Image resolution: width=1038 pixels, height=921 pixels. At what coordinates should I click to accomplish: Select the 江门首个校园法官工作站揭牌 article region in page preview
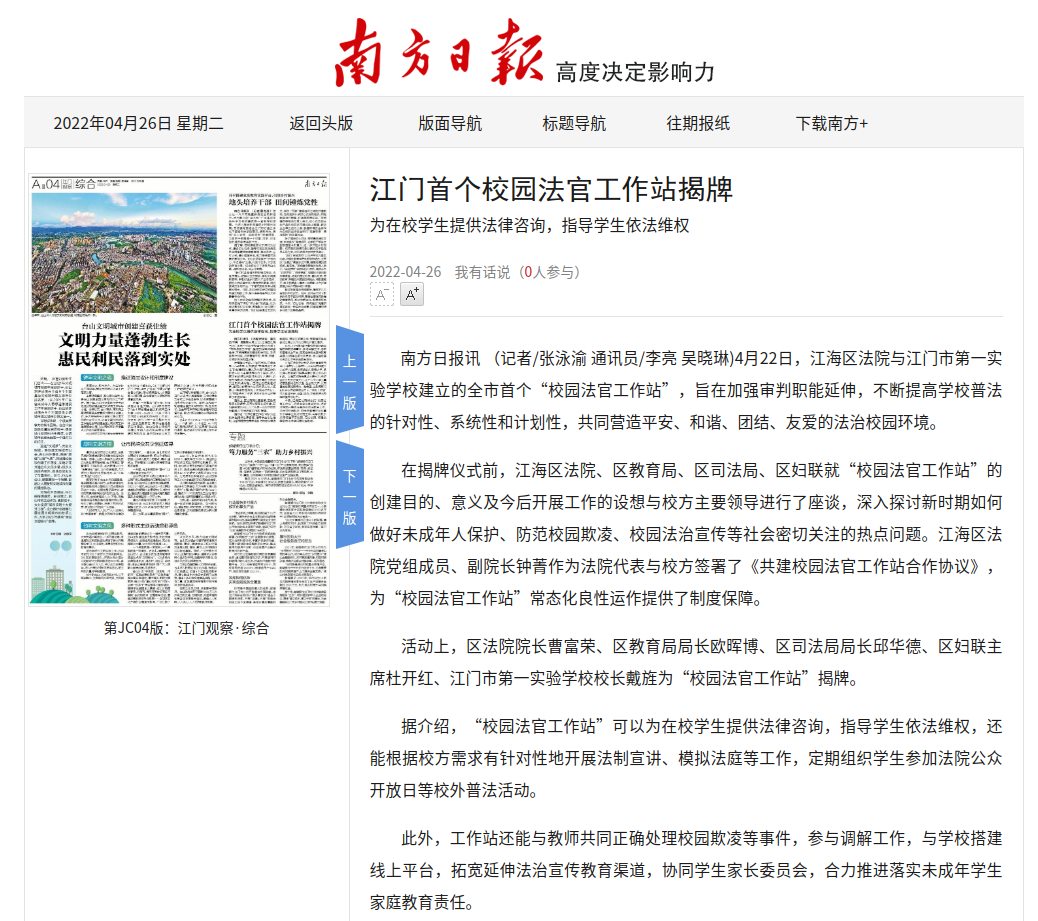[277, 373]
